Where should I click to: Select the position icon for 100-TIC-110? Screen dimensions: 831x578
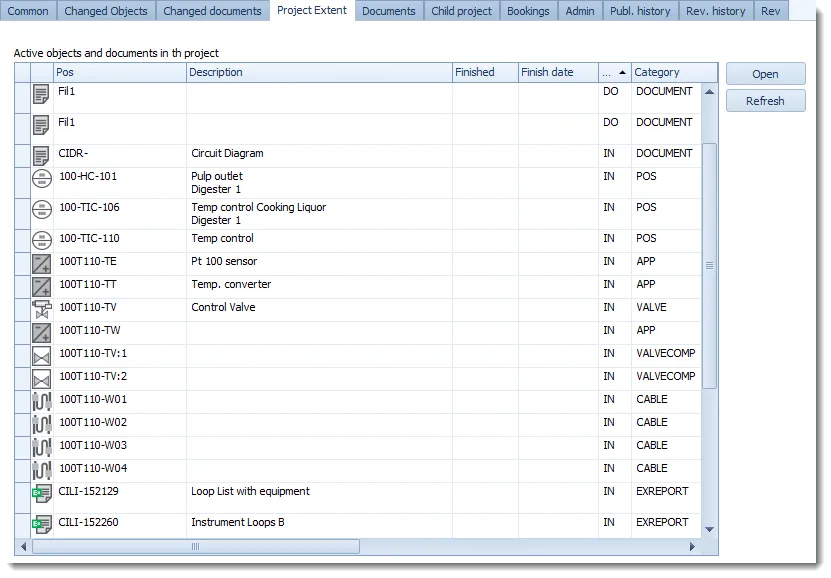pos(42,241)
